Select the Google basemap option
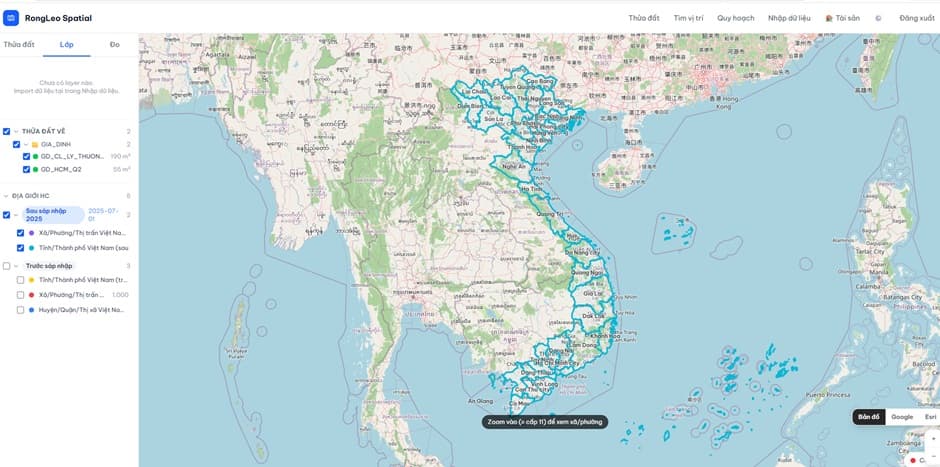The image size is (940, 467). click(902, 417)
